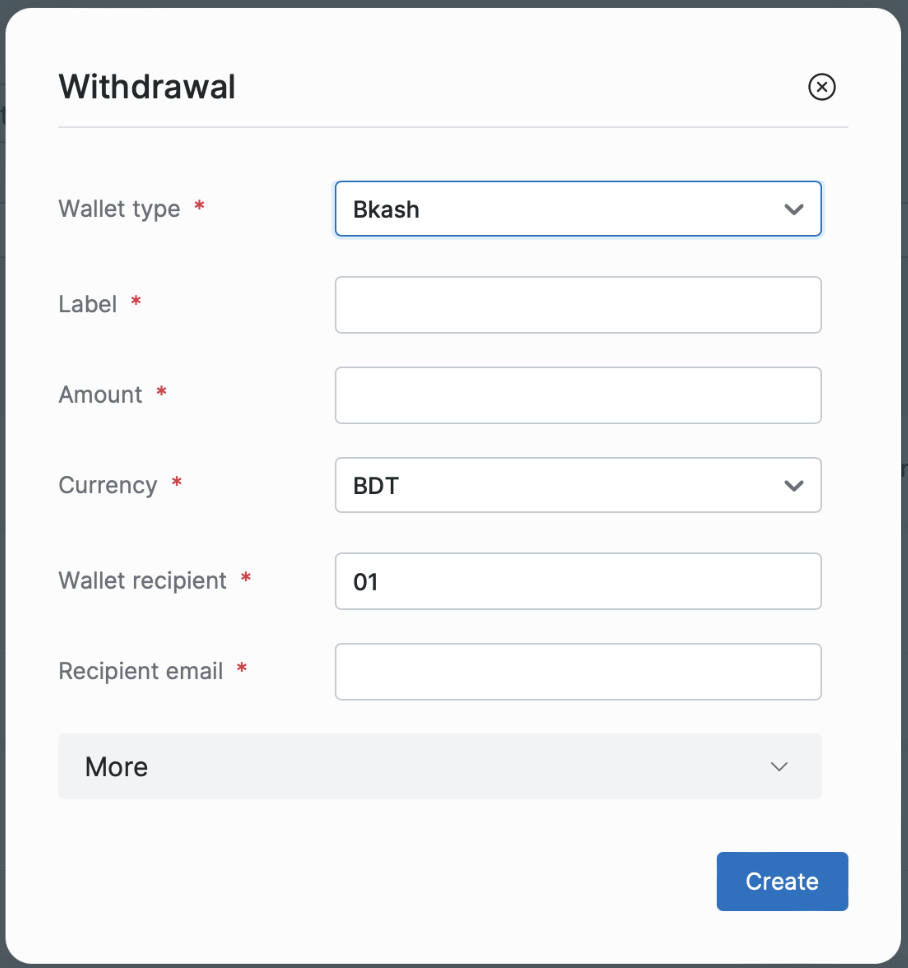The width and height of the screenshot is (908, 968).
Task: Click the Withdrawal dialog title
Action: click(x=147, y=87)
